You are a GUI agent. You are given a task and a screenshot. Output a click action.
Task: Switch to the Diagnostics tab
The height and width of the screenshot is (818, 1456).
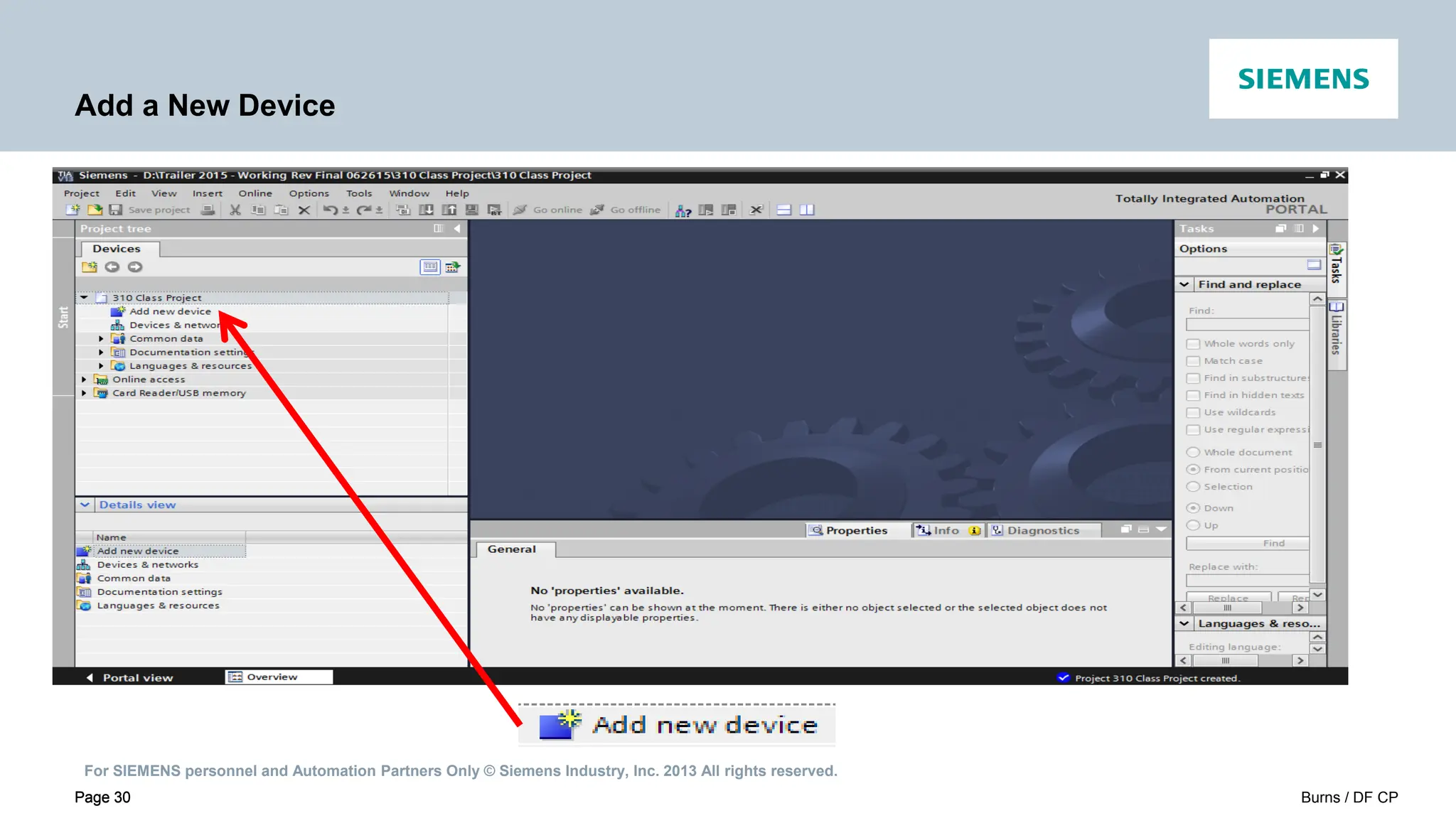click(x=1042, y=530)
